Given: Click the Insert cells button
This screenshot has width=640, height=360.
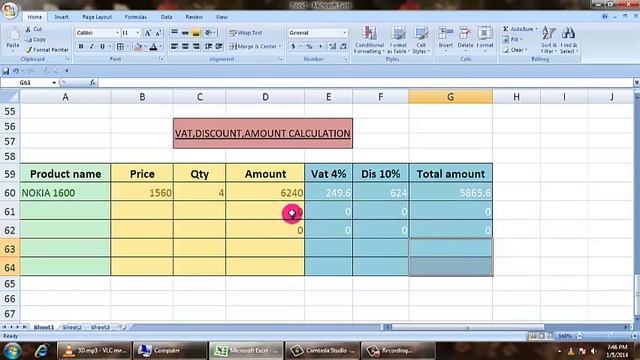Looking at the screenshot, I should pyautogui.click(x=446, y=38).
